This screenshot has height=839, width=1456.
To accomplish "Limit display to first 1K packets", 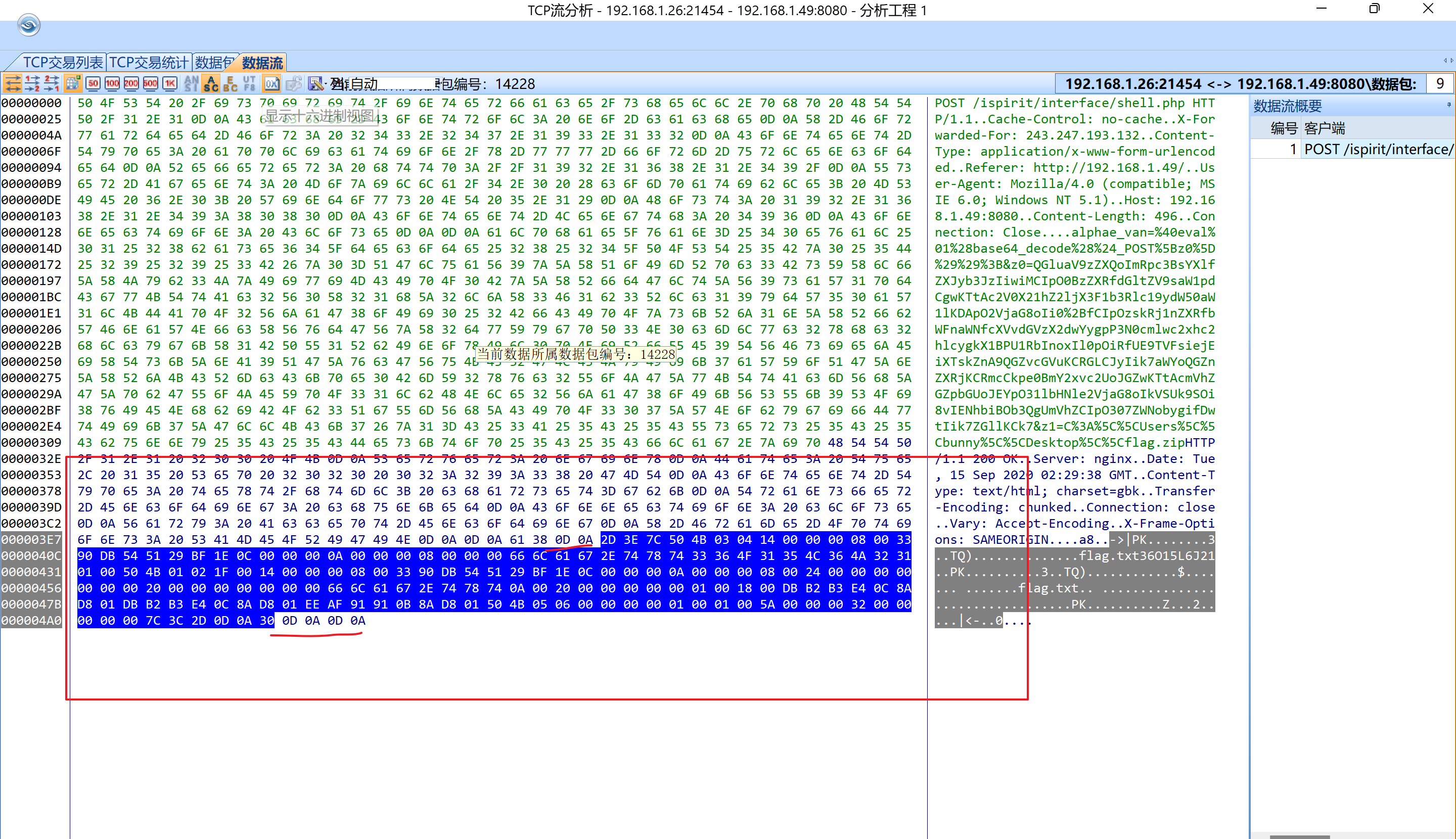I will 169,83.
